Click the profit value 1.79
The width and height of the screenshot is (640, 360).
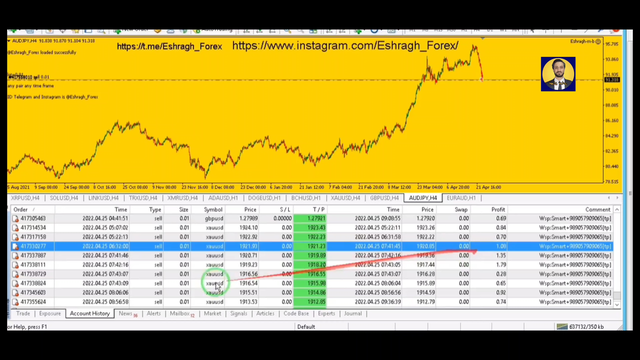click(x=501, y=265)
